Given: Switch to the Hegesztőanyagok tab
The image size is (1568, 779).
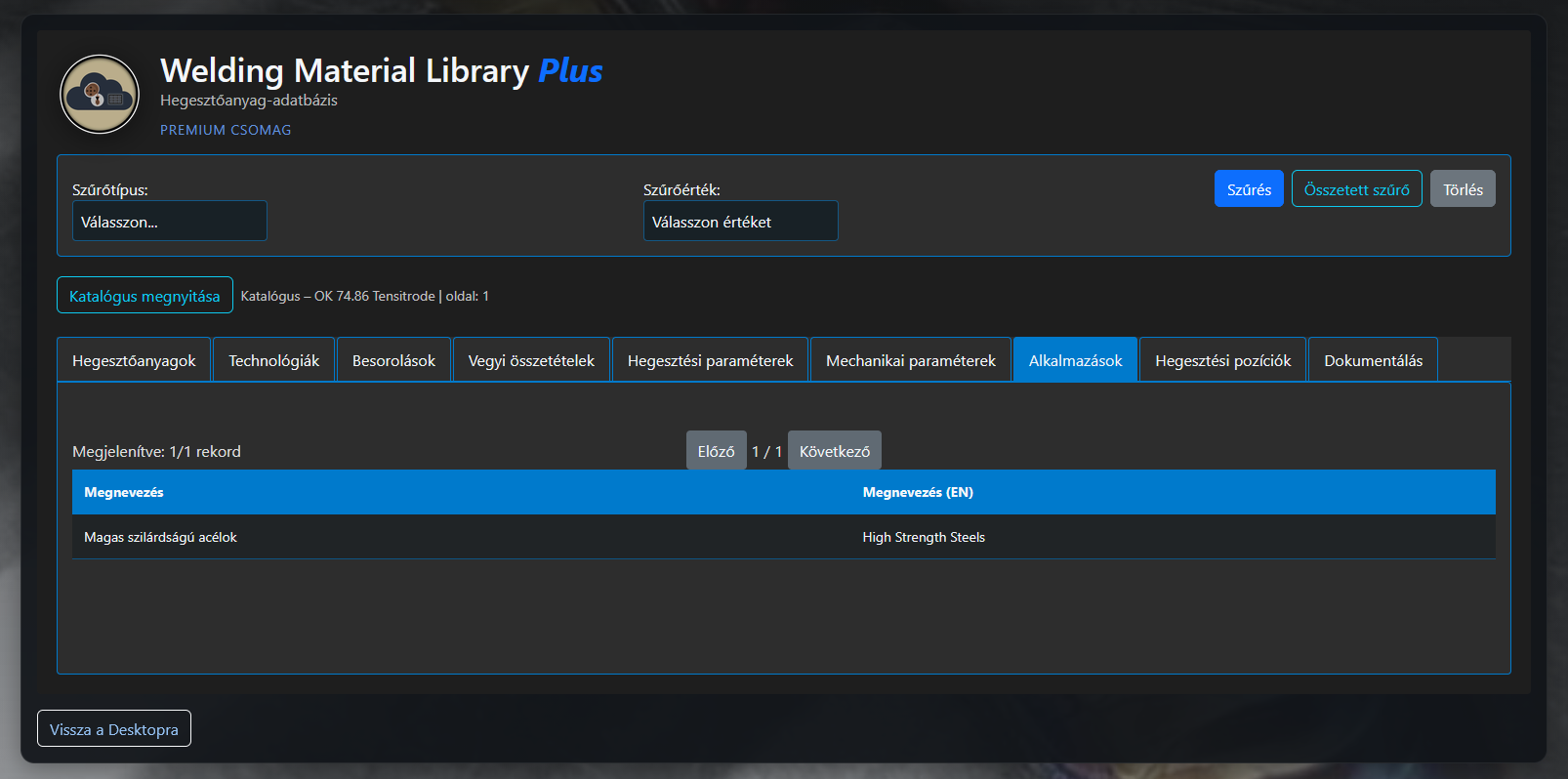Looking at the screenshot, I should 134,360.
